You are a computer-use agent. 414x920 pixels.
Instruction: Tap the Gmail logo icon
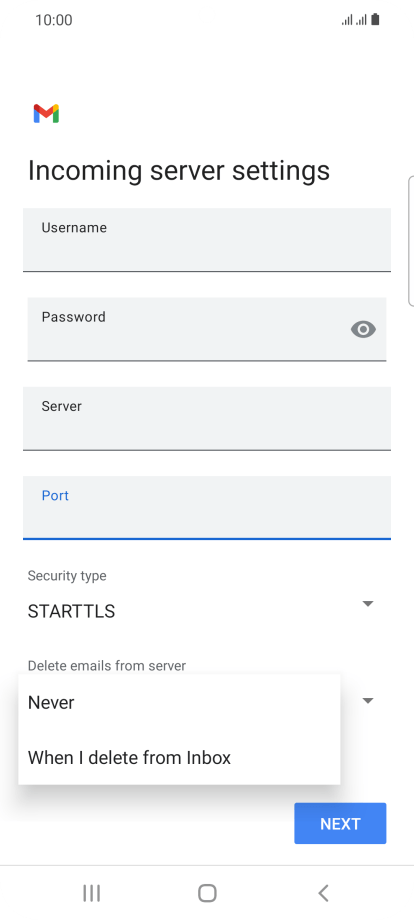coord(46,114)
